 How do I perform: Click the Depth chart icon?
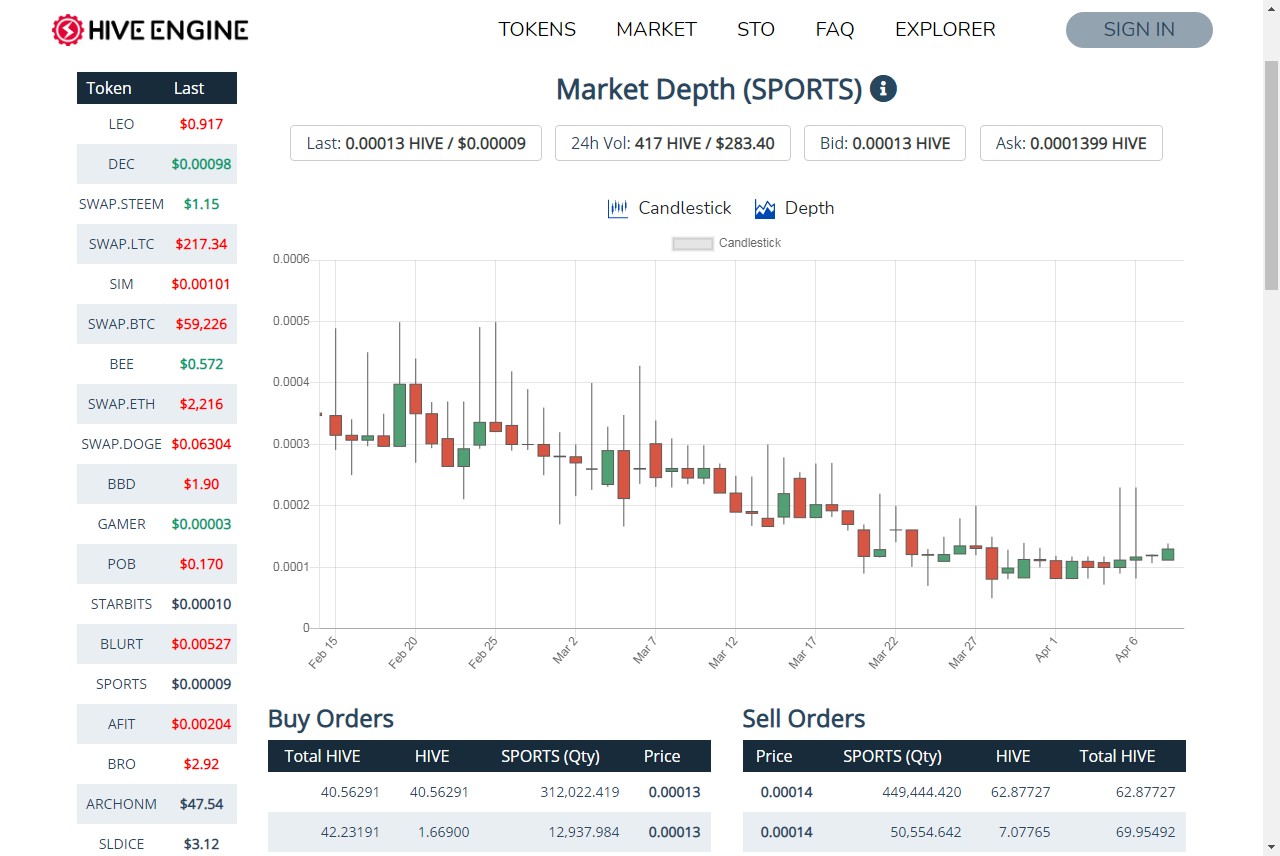coord(765,208)
